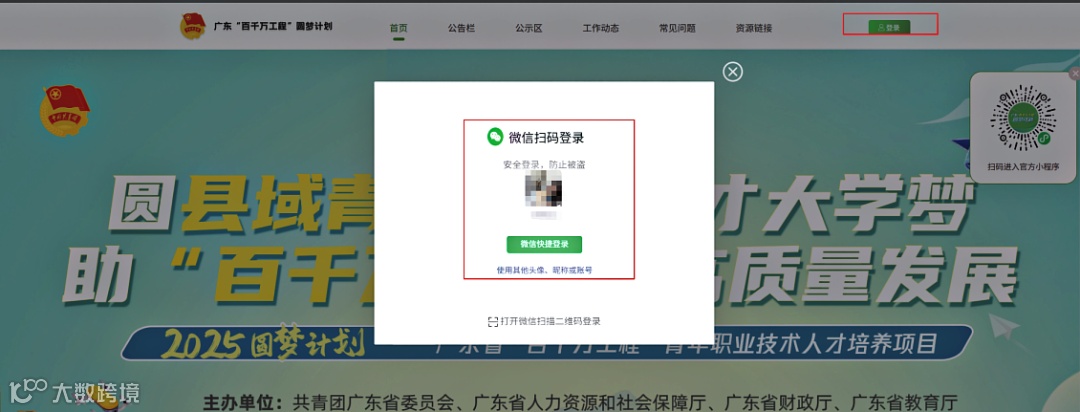Click the 扫码进入官方小程序 caption
This screenshot has width=1080, height=412.
(1024, 167)
